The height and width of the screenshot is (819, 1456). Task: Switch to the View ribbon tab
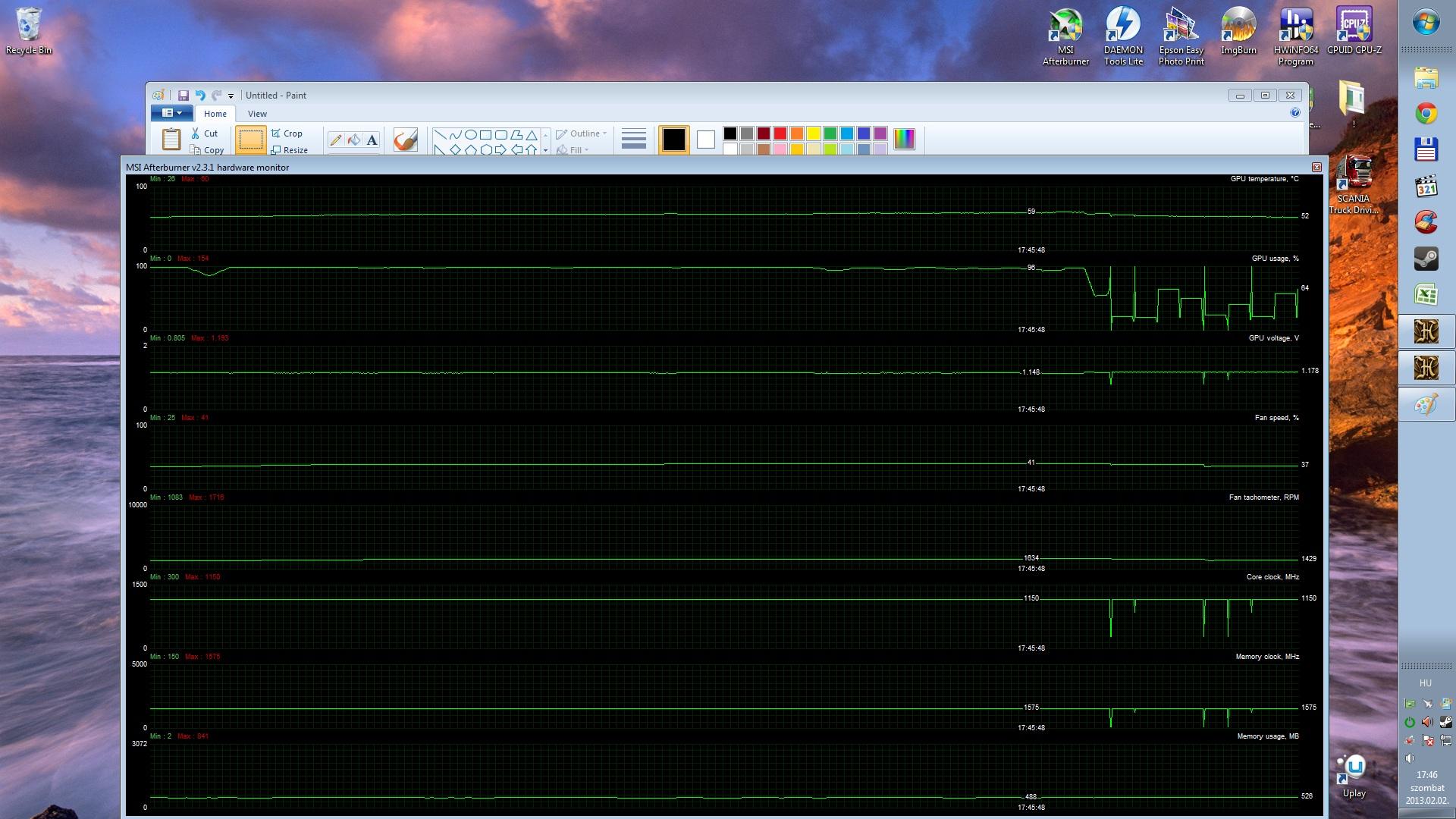257,114
